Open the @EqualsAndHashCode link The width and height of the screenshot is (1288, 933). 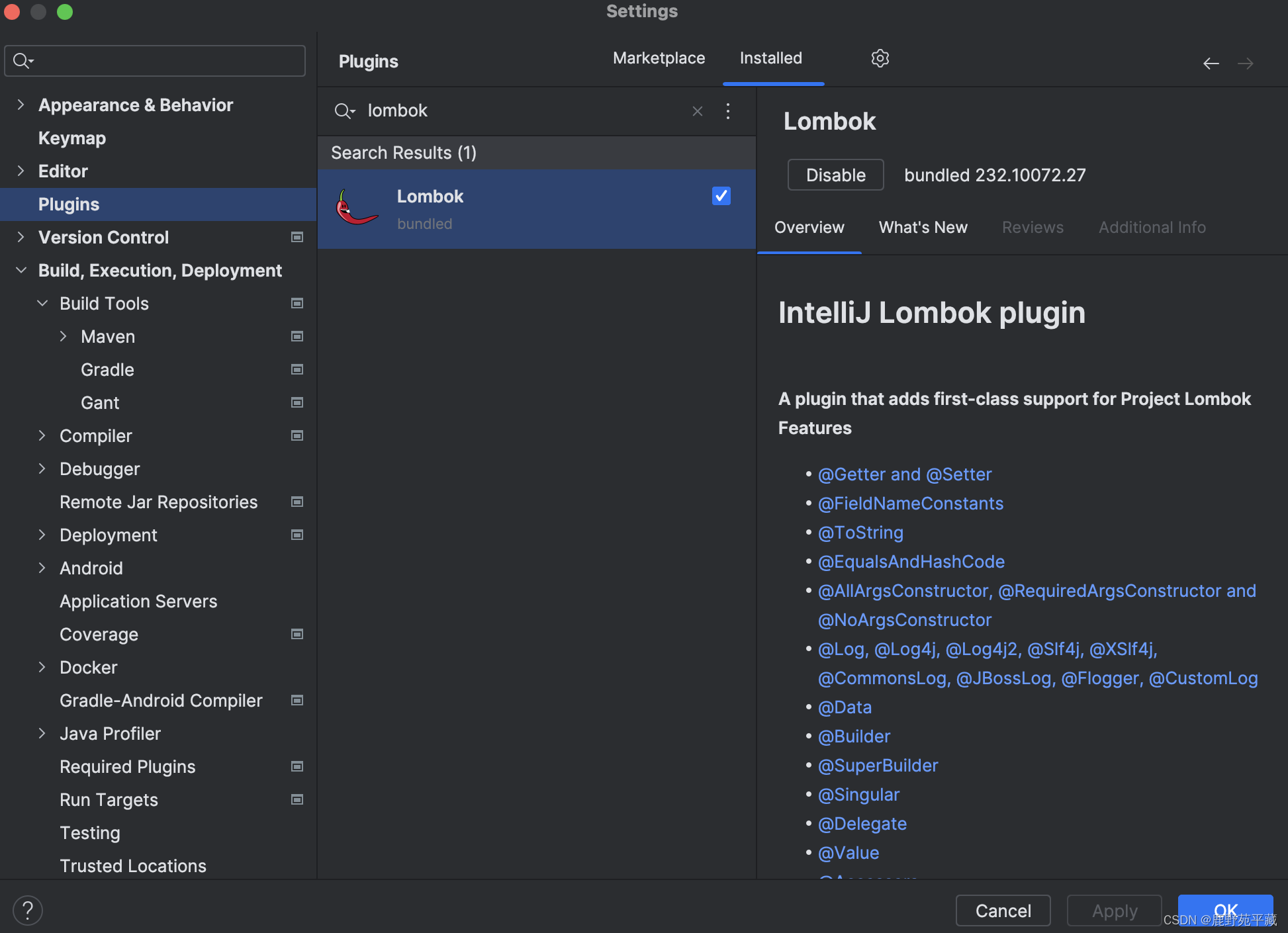tap(911, 562)
